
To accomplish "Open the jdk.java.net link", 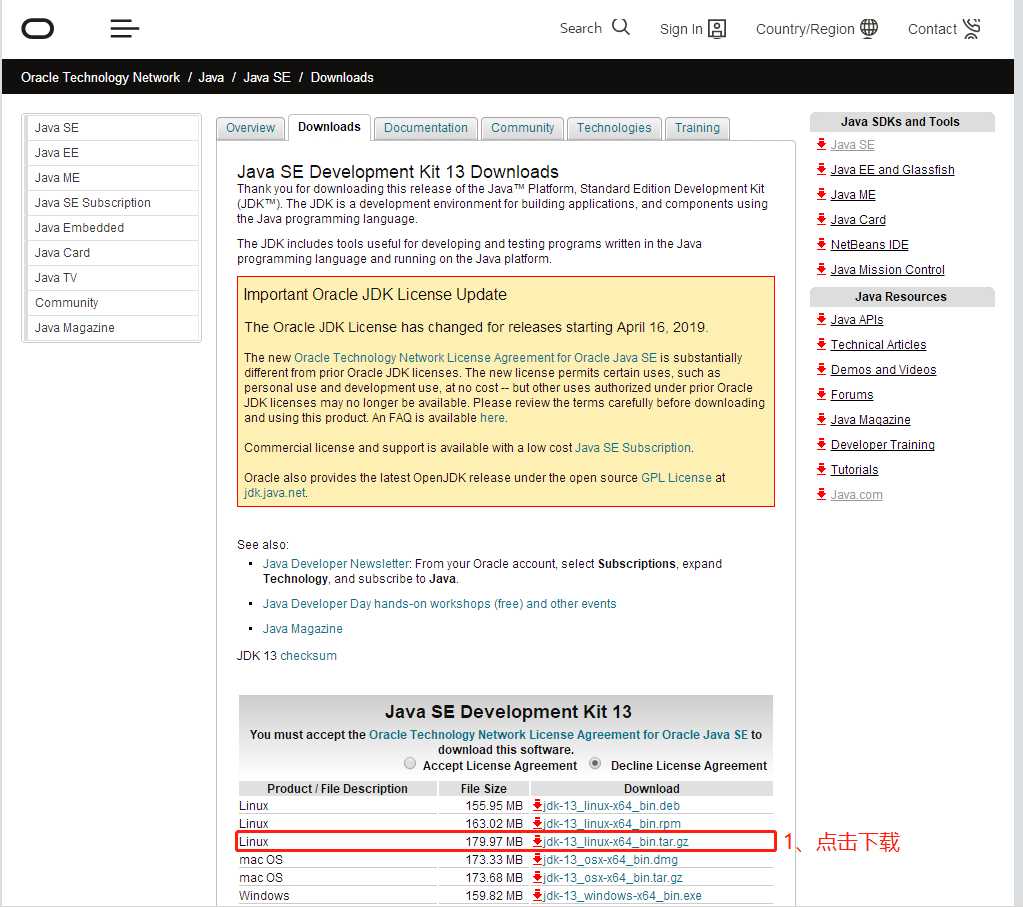I will [275, 493].
